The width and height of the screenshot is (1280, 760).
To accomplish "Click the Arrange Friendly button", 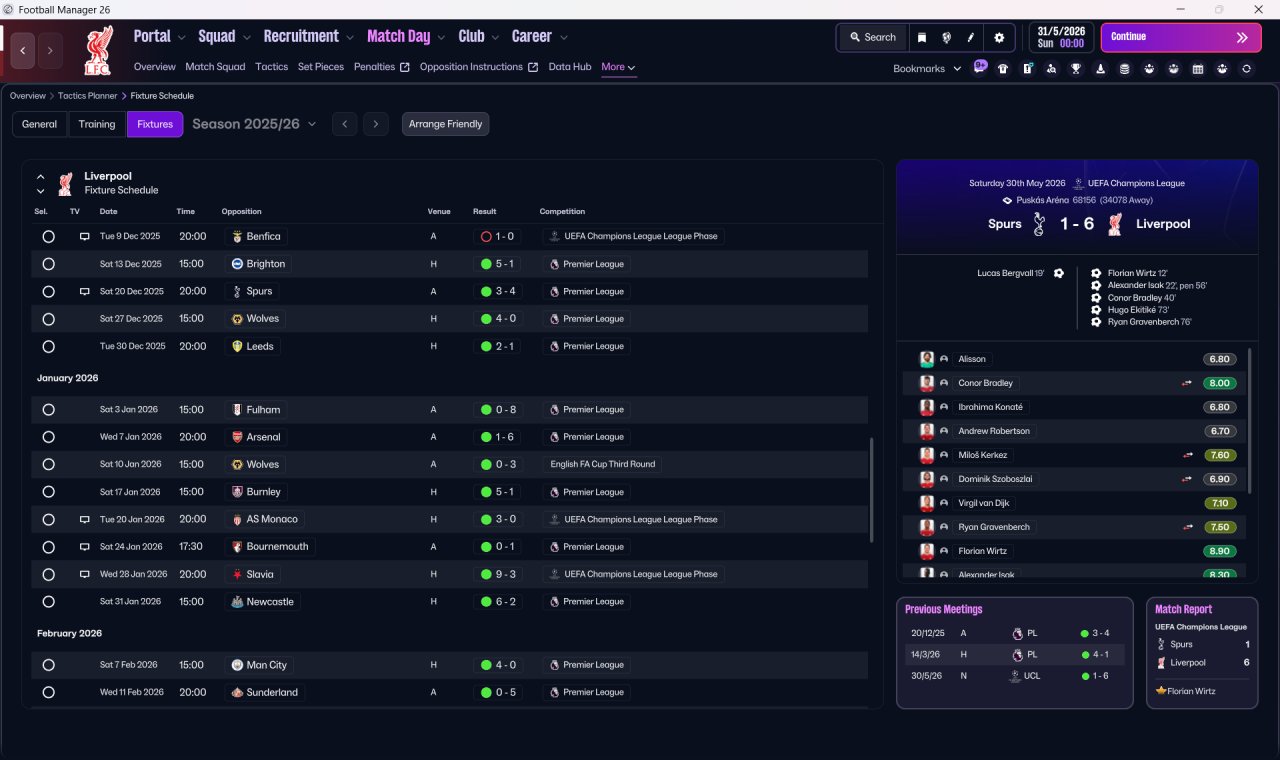I will [x=445, y=124].
